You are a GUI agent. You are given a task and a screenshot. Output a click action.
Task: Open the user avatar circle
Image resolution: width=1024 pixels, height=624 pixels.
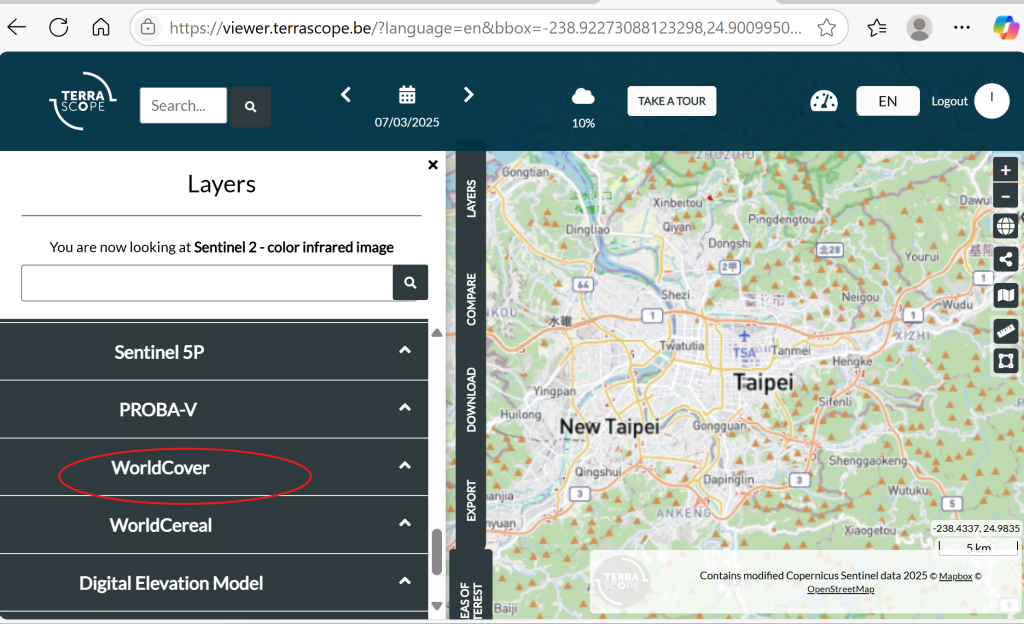(x=991, y=101)
